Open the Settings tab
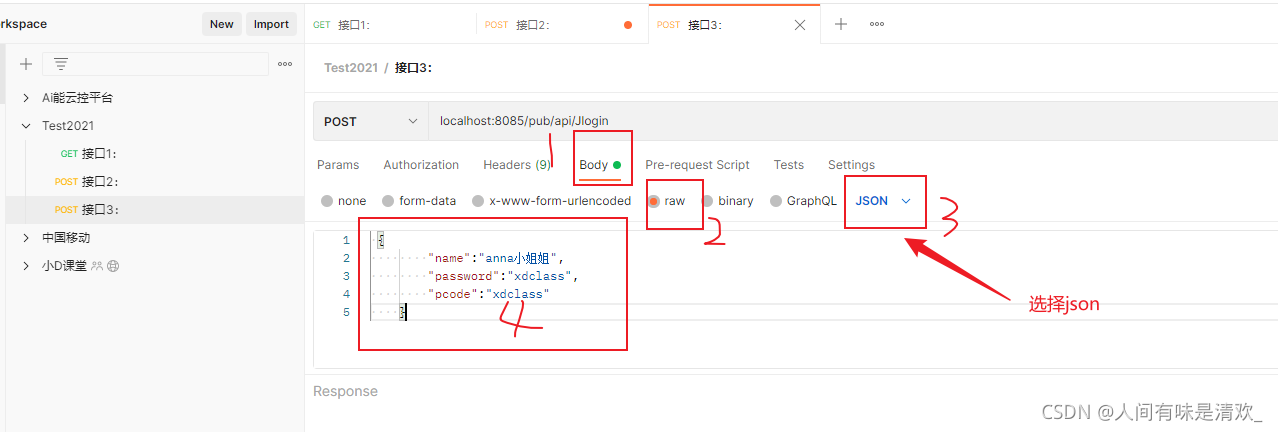This screenshot has height=432, width=1278. (x=851, y=165)
